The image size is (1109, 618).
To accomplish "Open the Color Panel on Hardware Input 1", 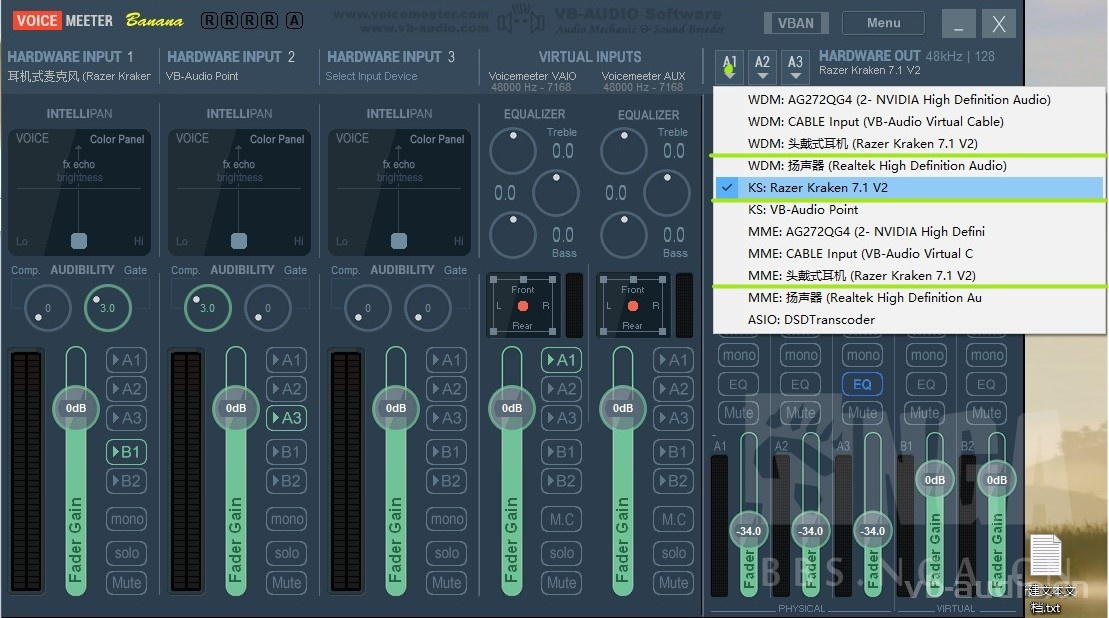I will 116,139.
